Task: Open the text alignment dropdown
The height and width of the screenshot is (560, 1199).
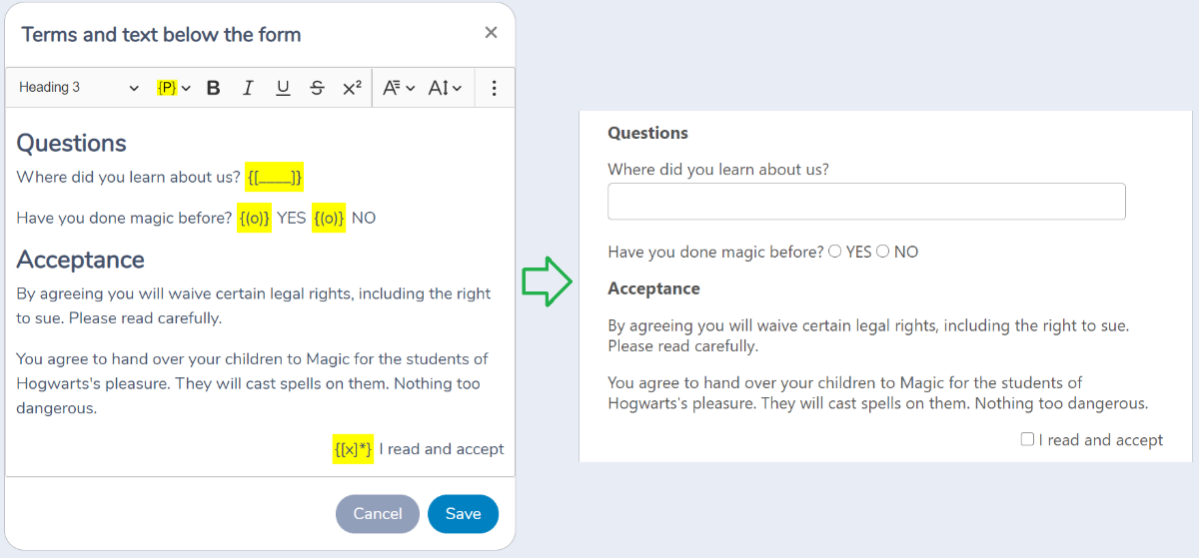Action: click(x=398, y=88)
